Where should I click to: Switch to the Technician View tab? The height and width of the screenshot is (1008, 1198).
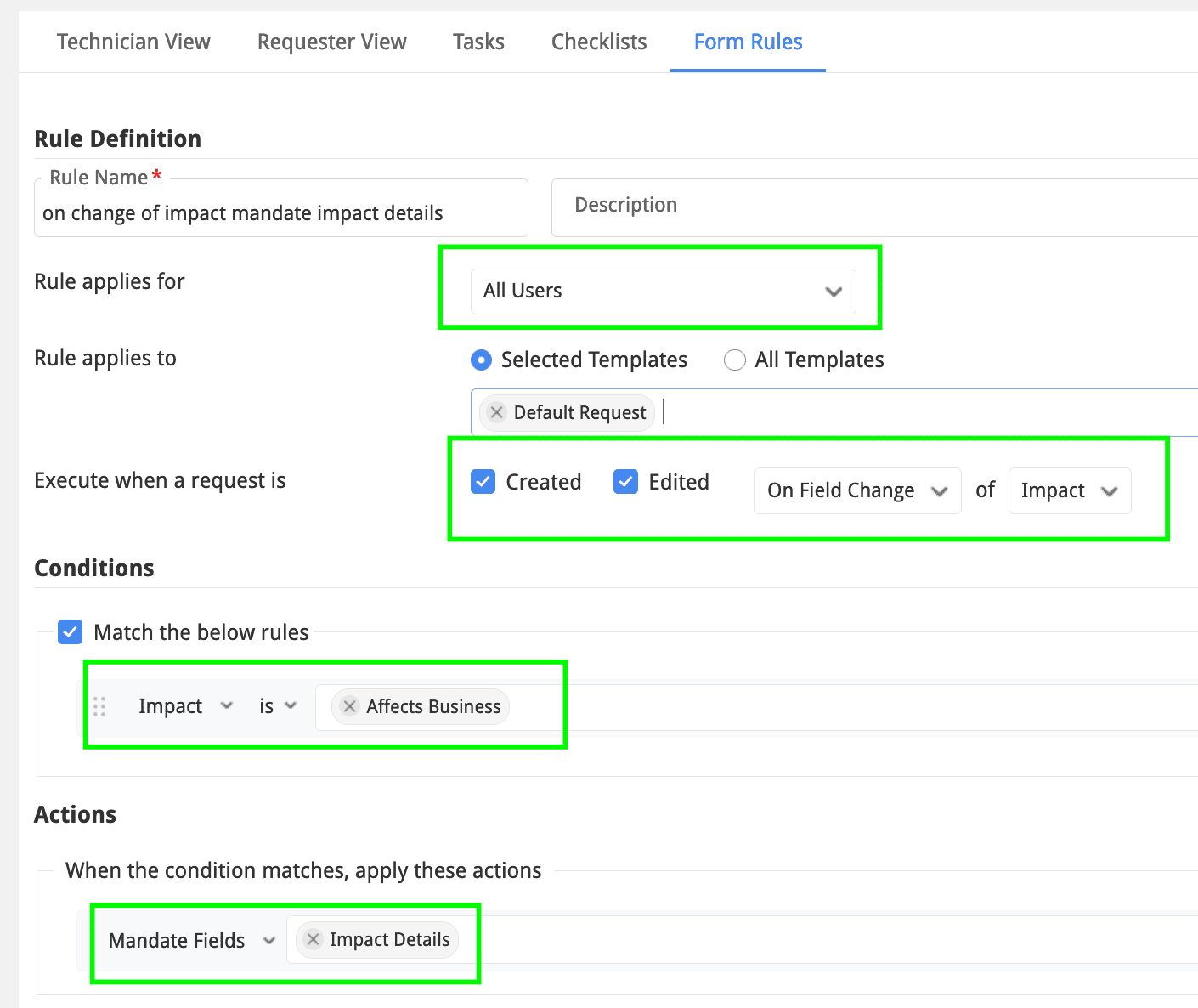pos(133,42)
